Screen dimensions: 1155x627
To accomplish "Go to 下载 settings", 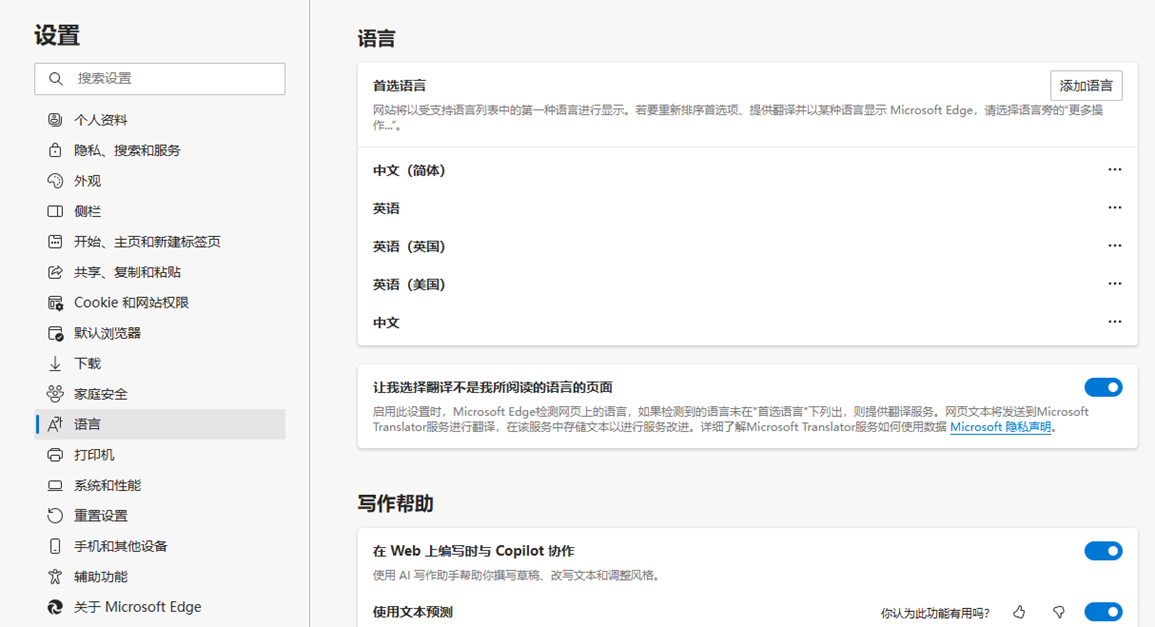I will click(160, 363).
